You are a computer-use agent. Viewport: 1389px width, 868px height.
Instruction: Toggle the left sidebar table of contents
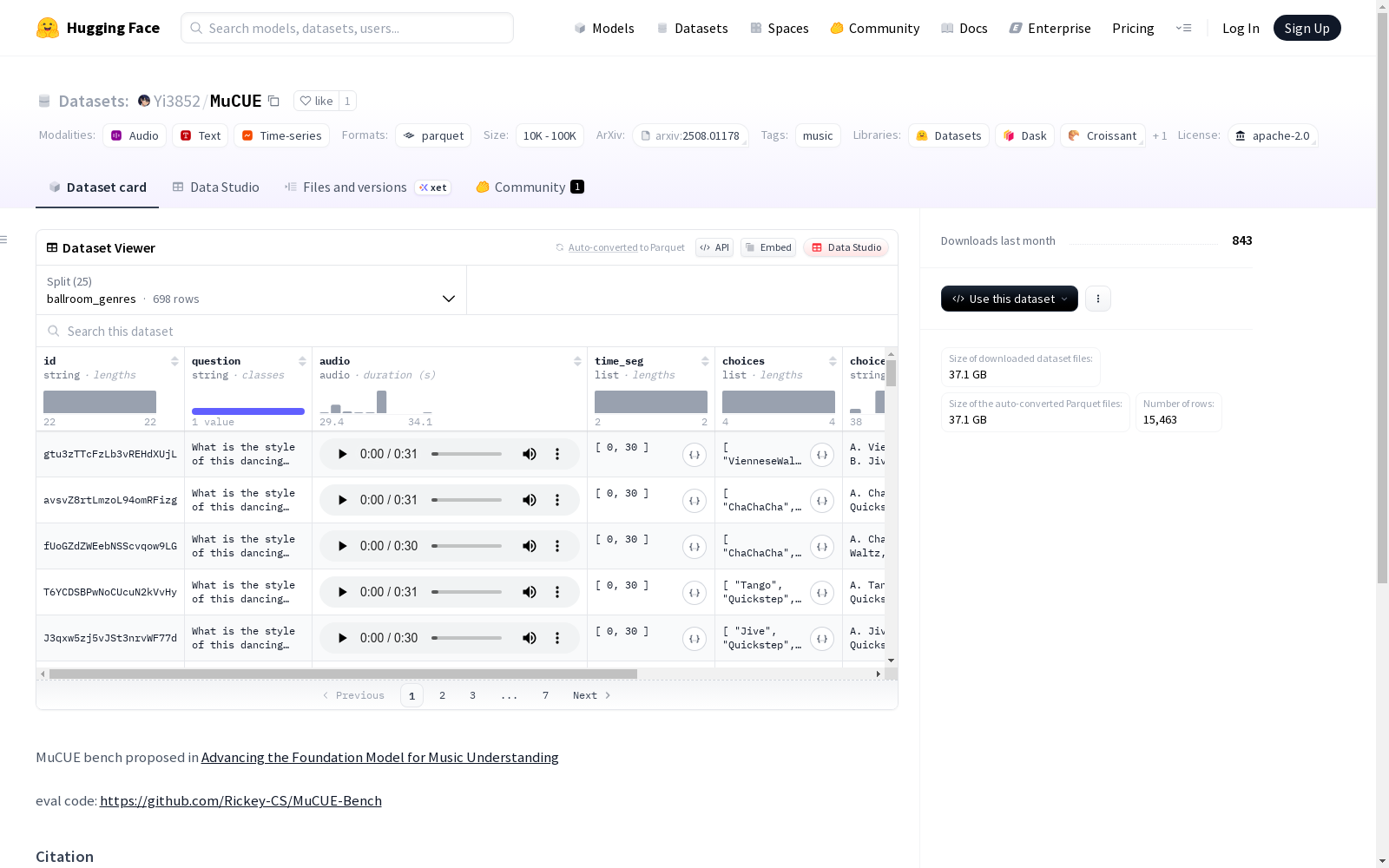pos(4,240)
